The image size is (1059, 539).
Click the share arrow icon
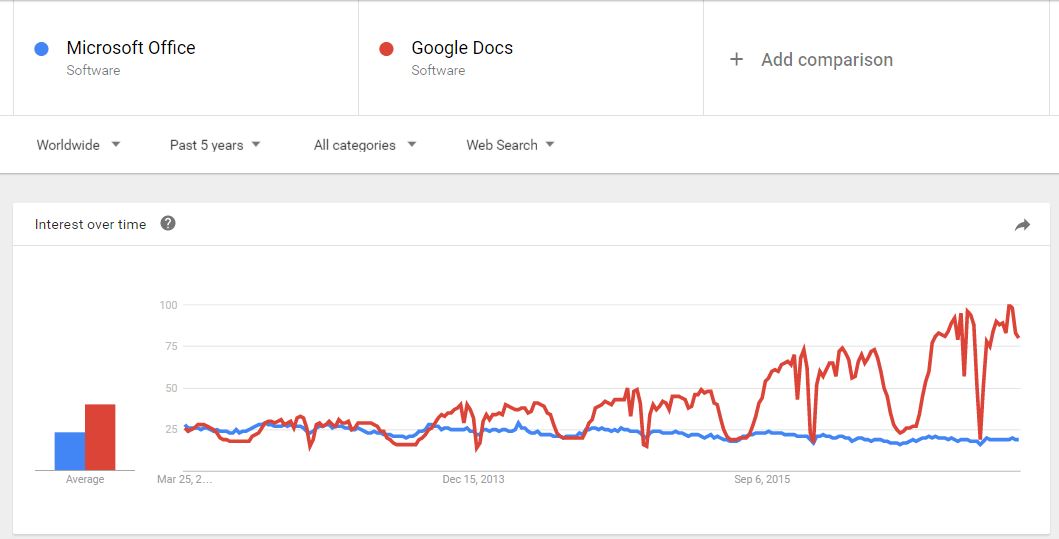pos(1022,225)
